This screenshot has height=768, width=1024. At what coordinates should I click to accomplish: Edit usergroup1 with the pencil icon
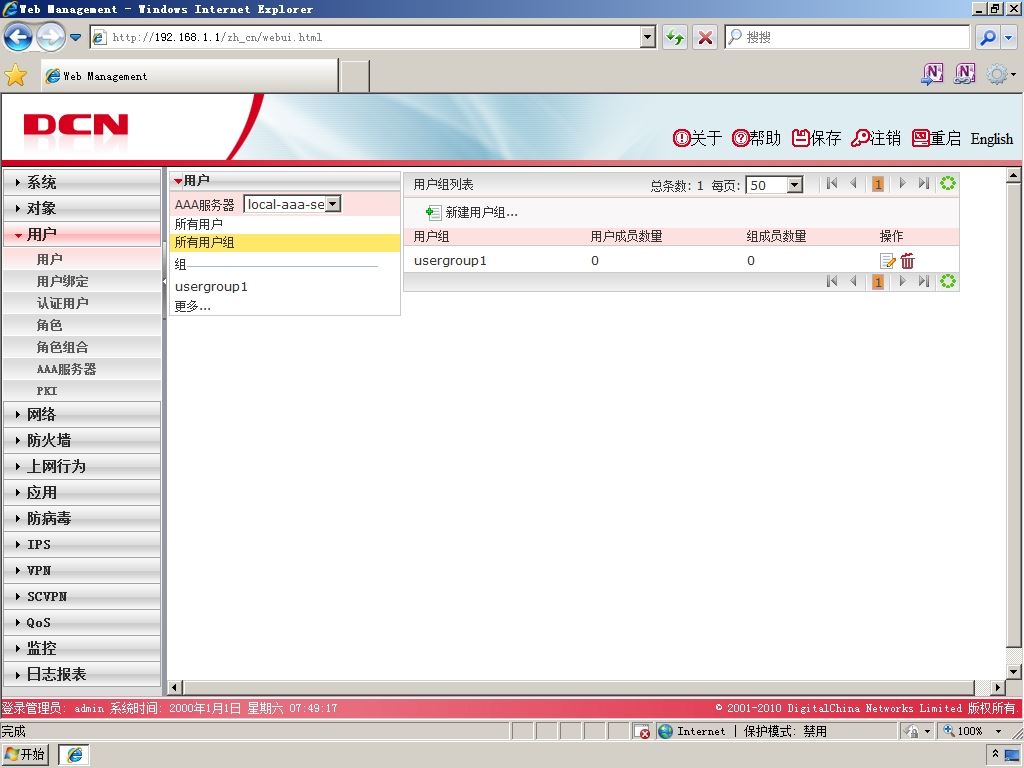coord(888,261)
